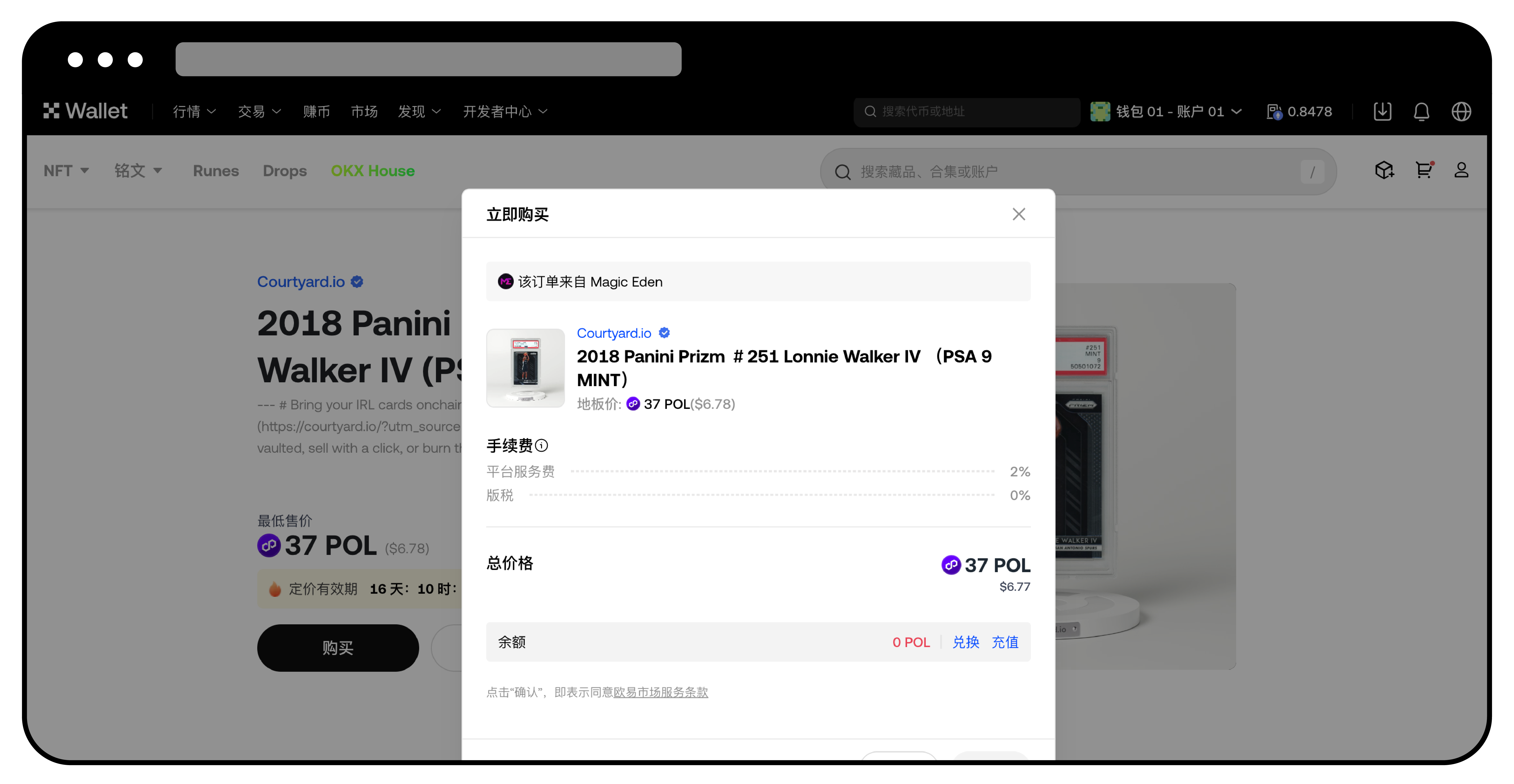
Task: Click the NFT card thumbnail in dialog
Action: 526,368
